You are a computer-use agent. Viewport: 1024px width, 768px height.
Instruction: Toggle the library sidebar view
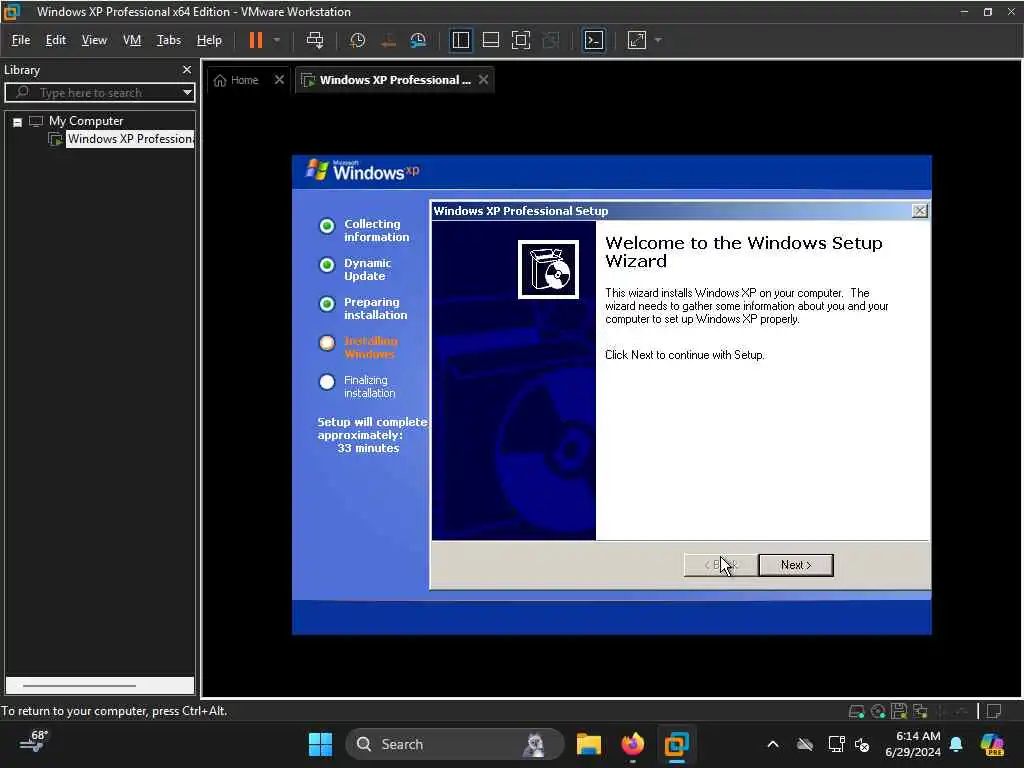point(460,40)
